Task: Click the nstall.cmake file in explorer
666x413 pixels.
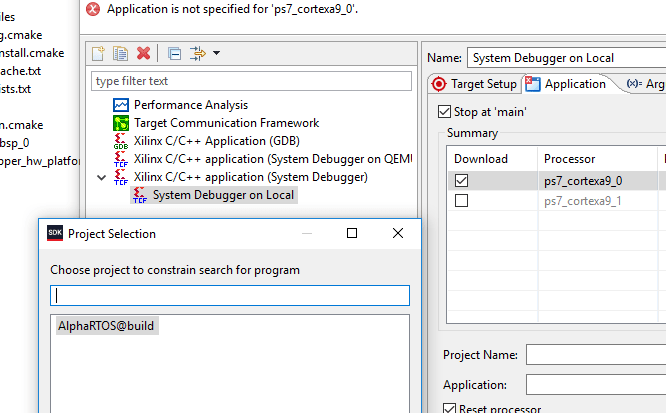Action: [x=32, y=53]
